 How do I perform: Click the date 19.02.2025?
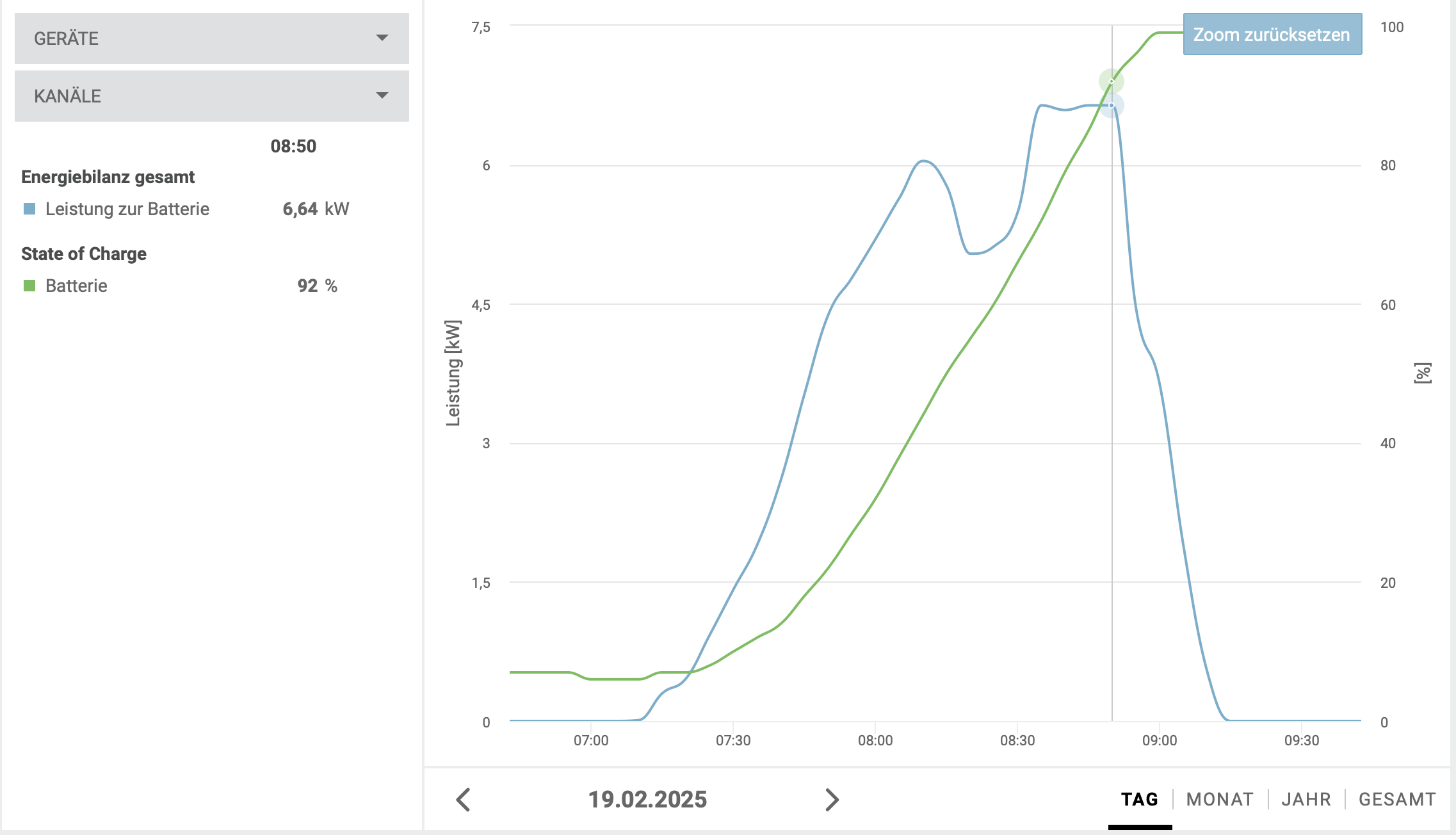click(647, 800)
